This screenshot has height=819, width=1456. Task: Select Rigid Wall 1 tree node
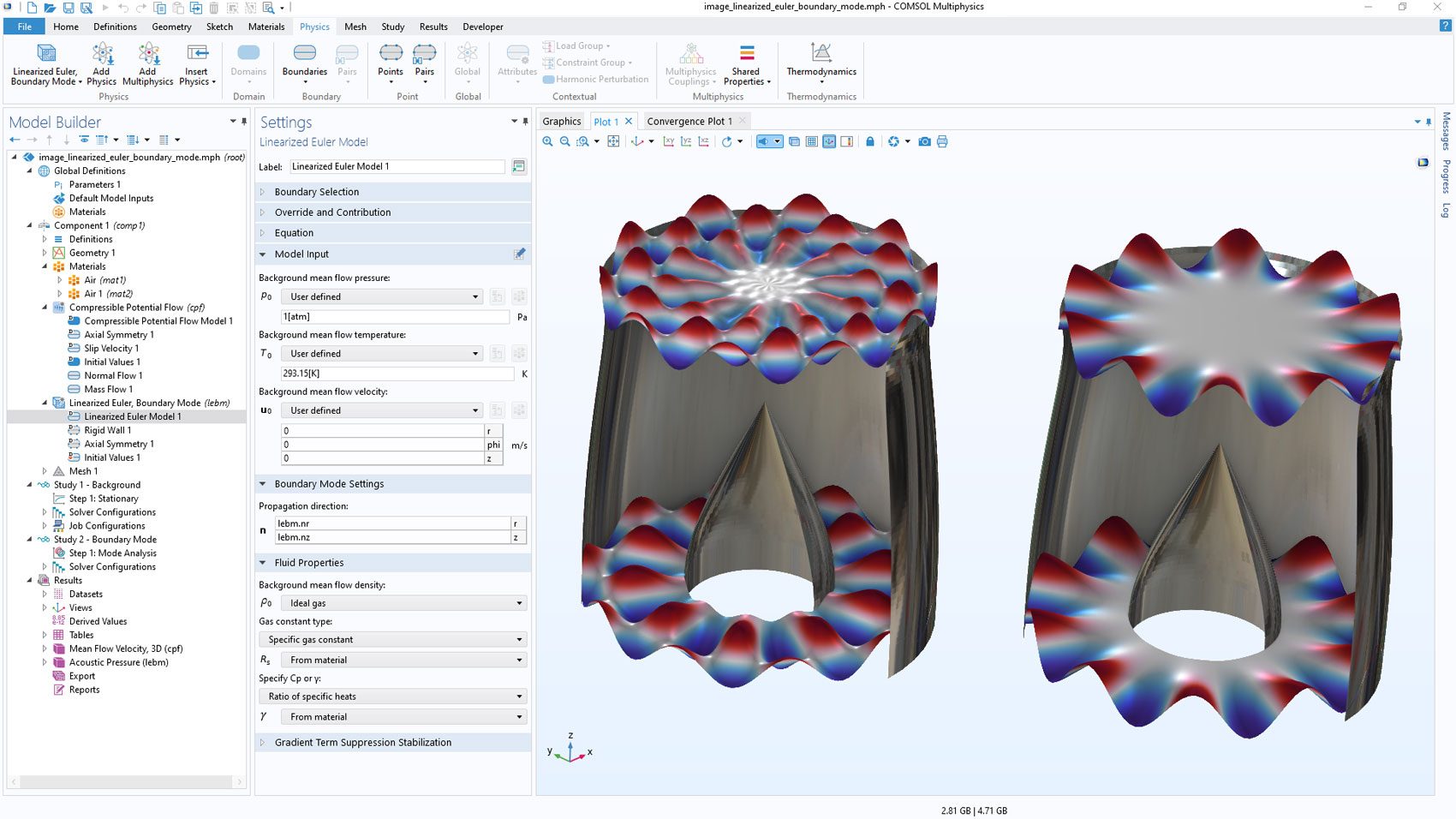tap(107, 430)
